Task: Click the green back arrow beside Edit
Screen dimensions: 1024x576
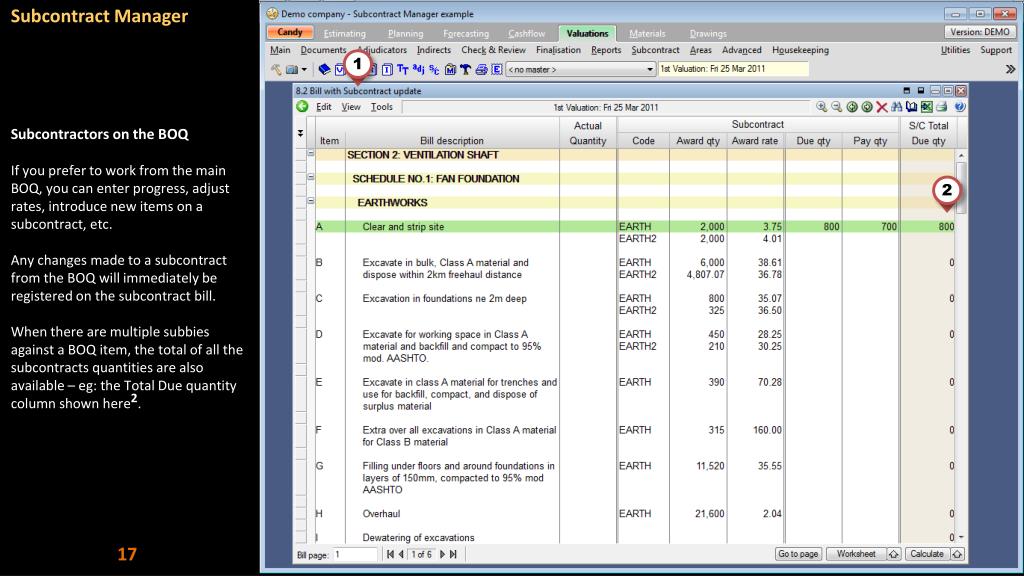Action: [302, 106]
